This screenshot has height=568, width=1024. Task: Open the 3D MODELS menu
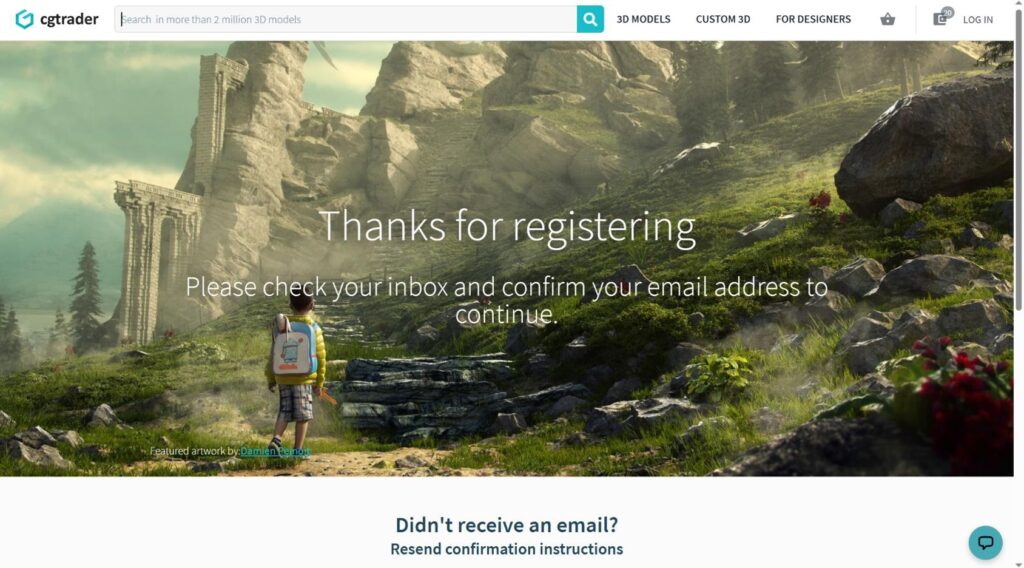[x=643, y=20]
